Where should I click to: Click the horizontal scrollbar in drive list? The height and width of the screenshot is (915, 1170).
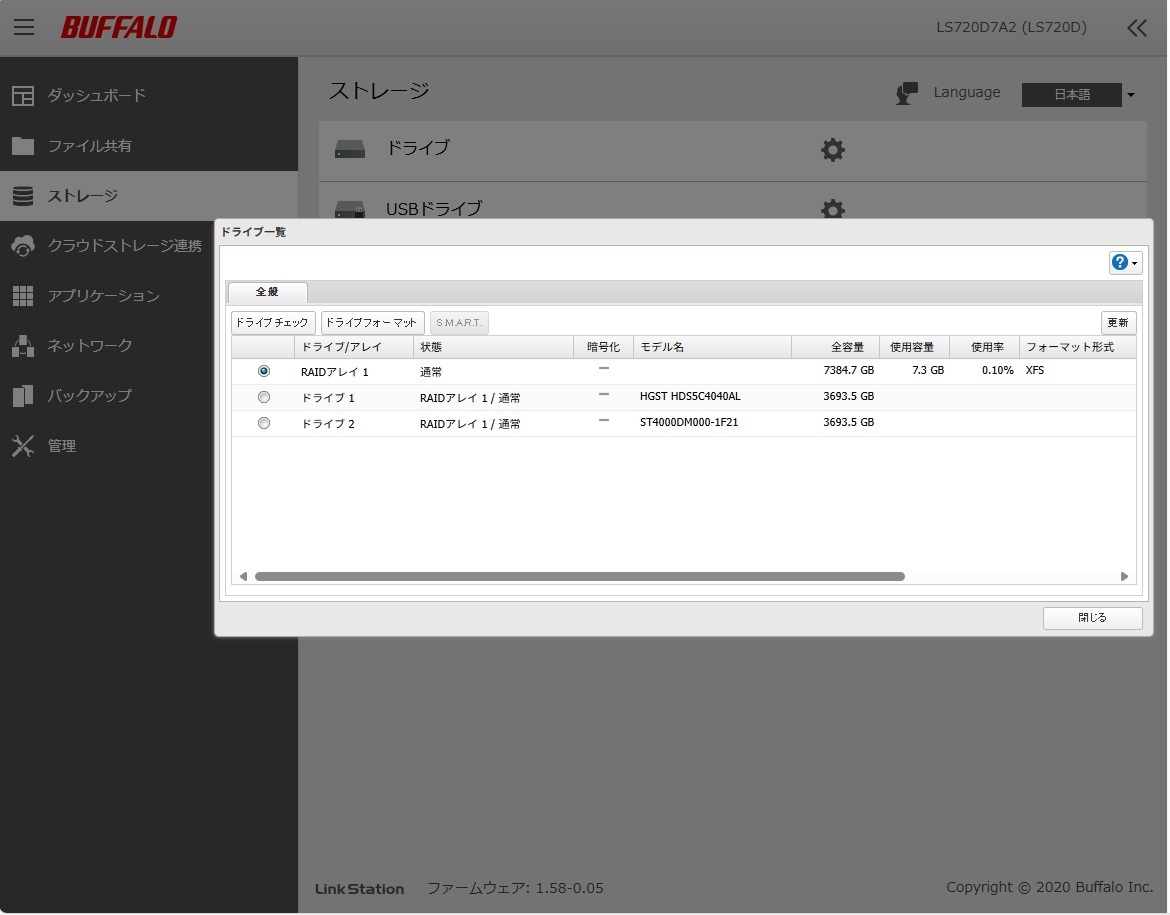[x=580, y=576]
